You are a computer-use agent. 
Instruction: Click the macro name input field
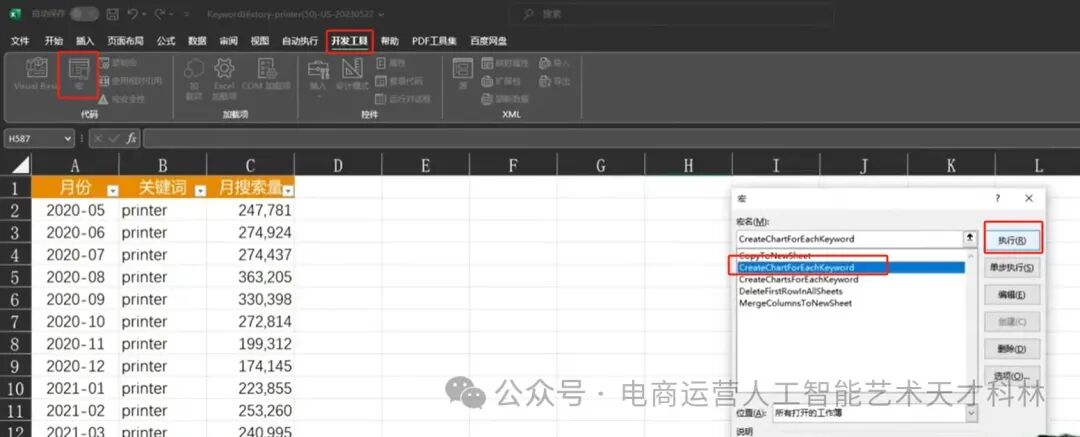(849, 238)
